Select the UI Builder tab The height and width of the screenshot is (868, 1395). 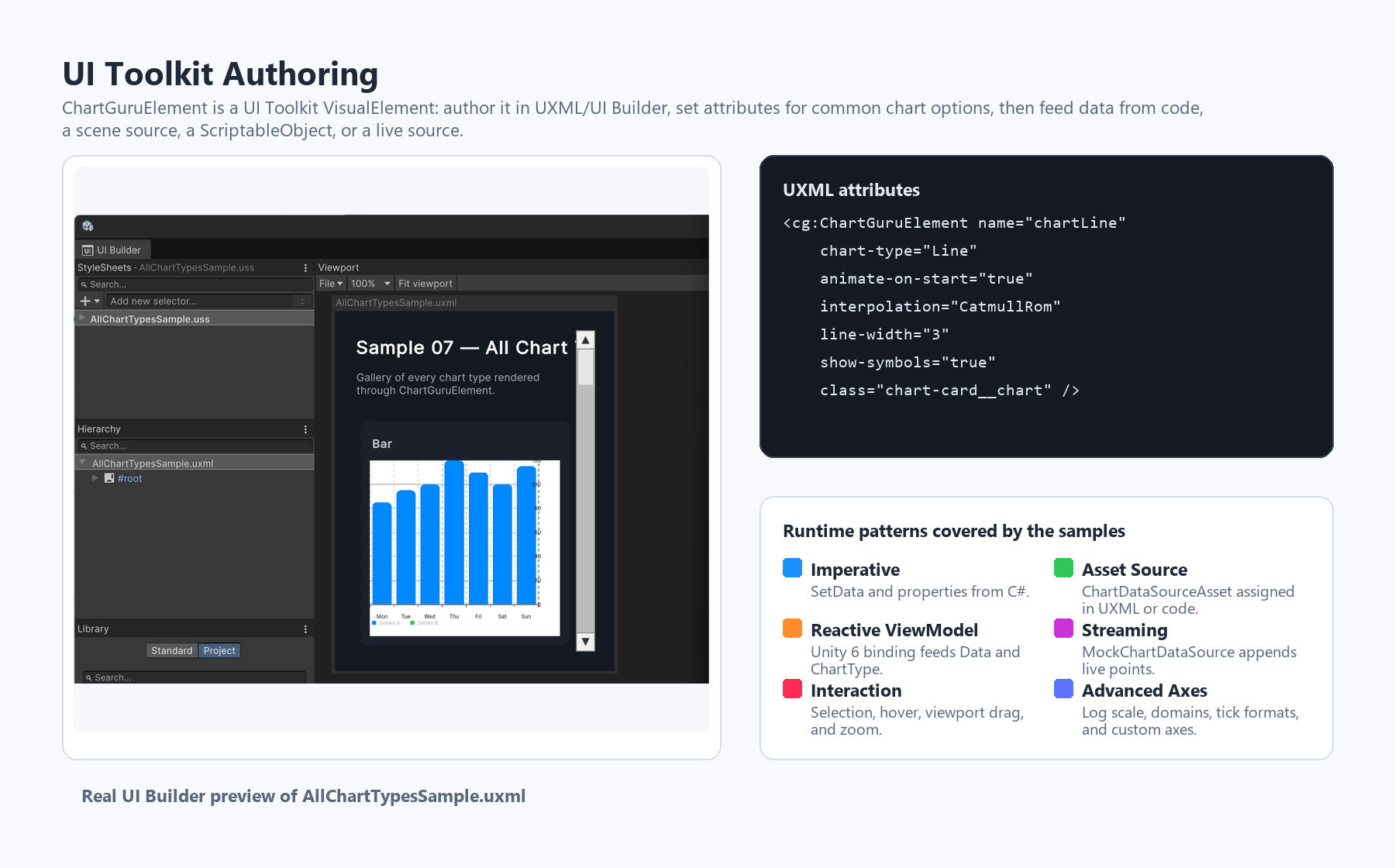[x=112, y=250]
